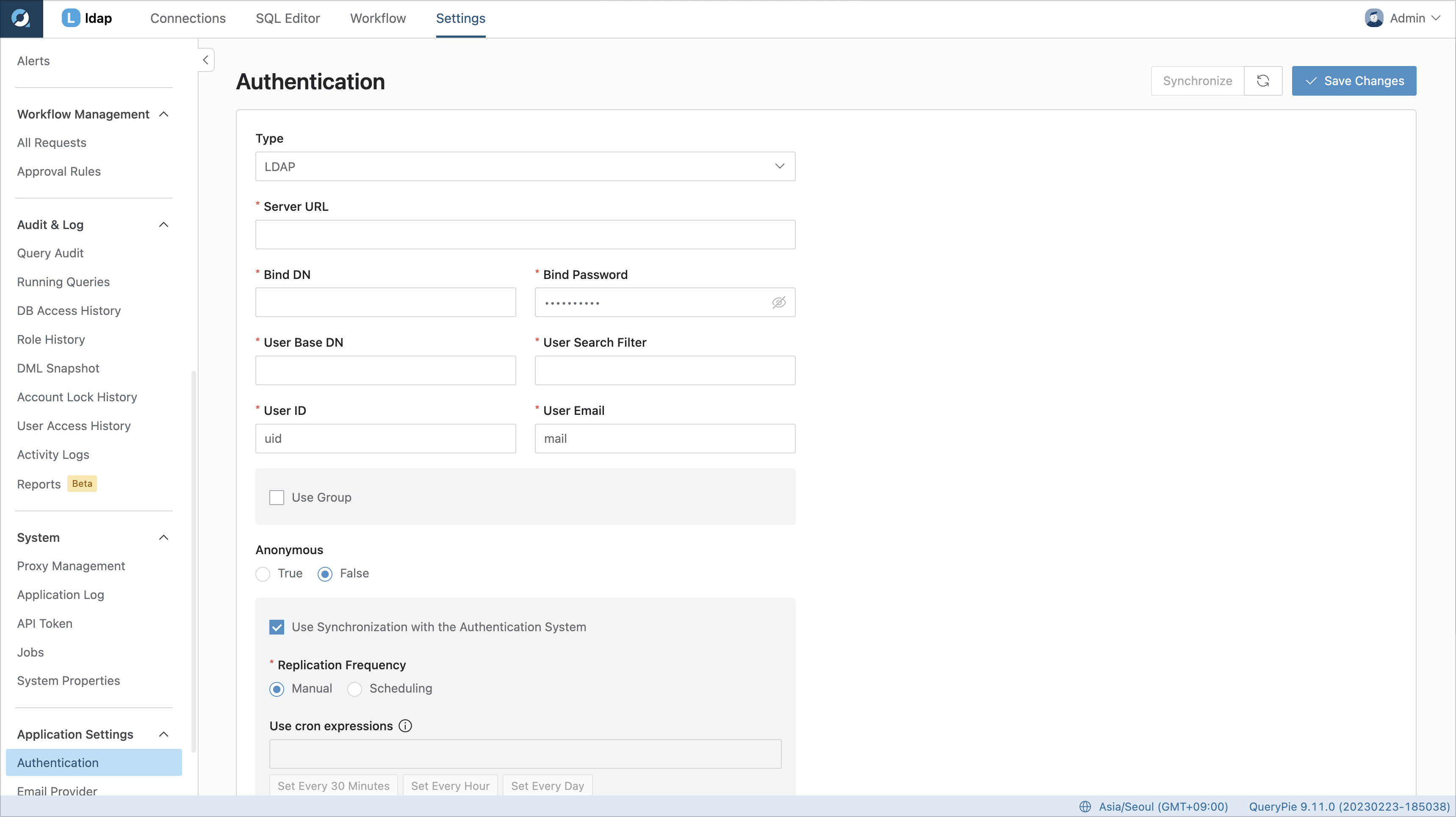Open Account Lock History page
Viewport: 1456px width, 817px height.
coord(77,397)
